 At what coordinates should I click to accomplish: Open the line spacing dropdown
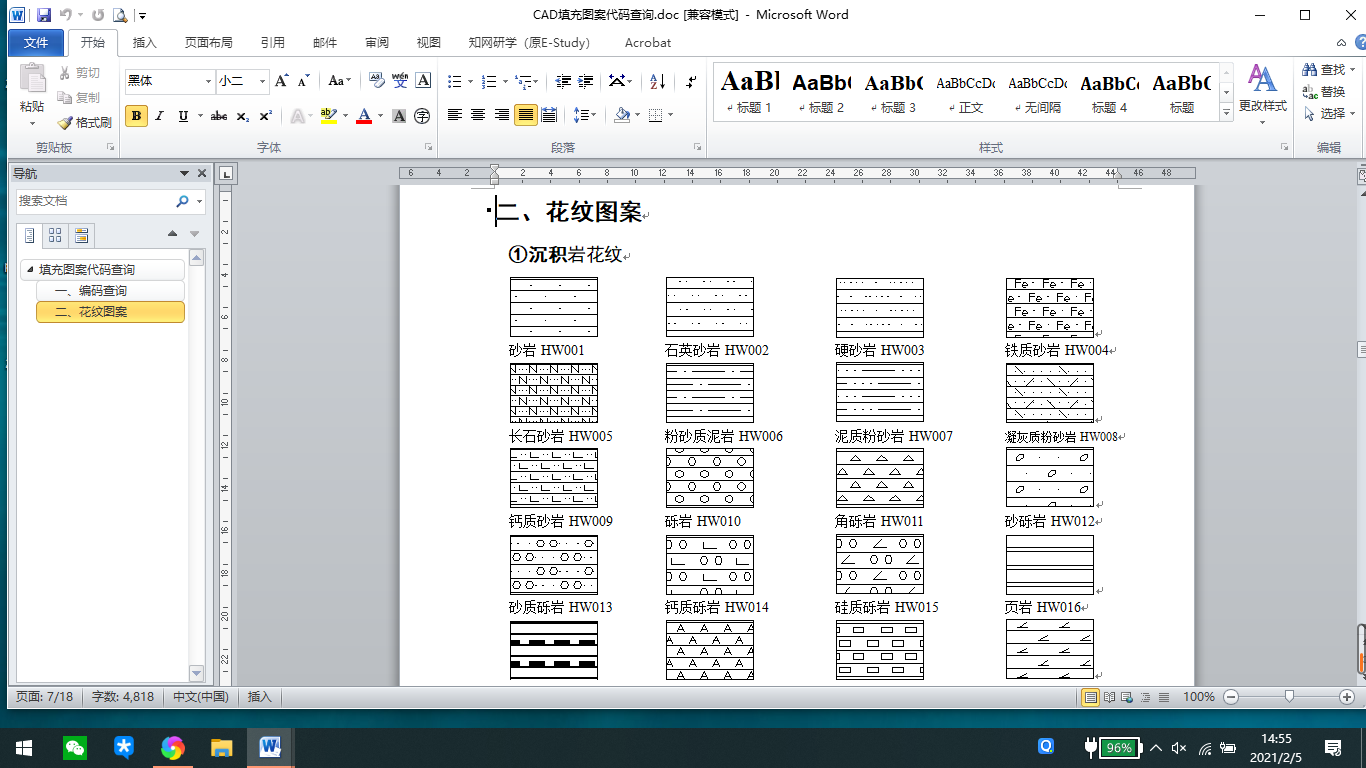point(586,116)
